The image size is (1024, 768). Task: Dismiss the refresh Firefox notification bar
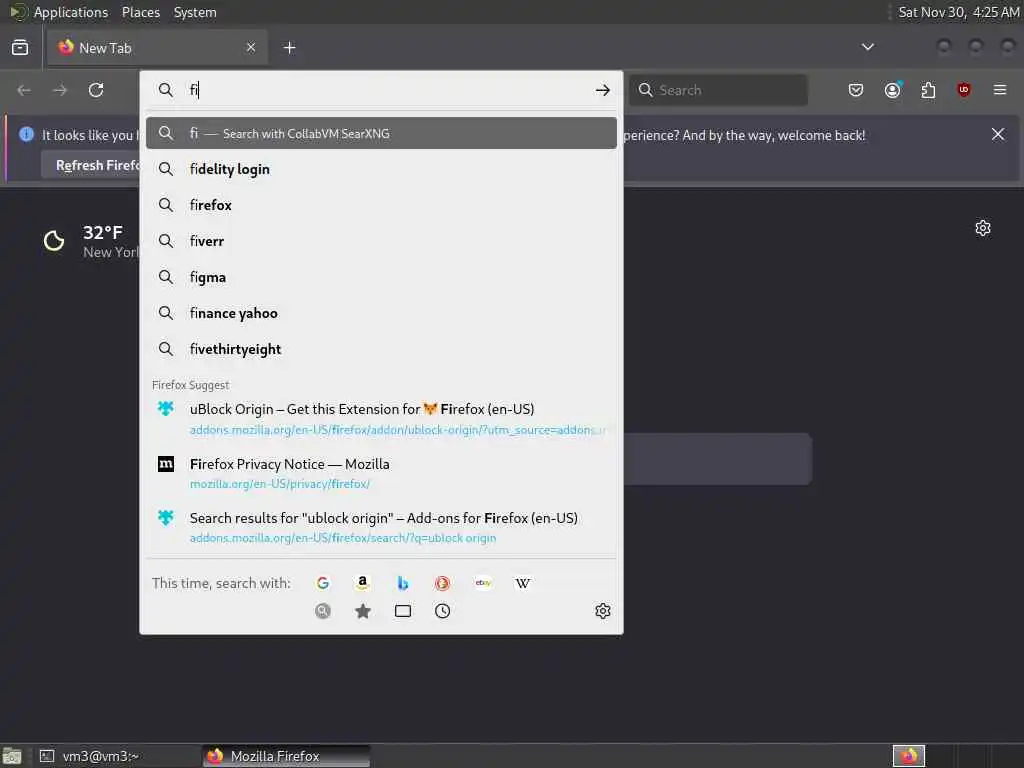pyautogui.click(x=997, y=134)
